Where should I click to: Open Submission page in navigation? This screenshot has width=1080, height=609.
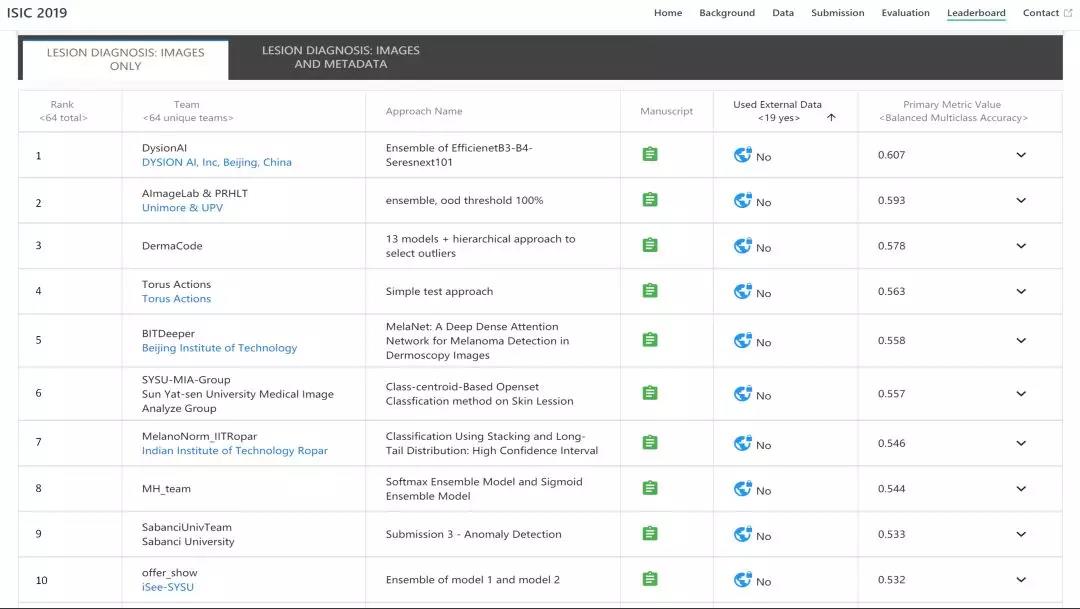pyautogui.click(x=838, y=13)
